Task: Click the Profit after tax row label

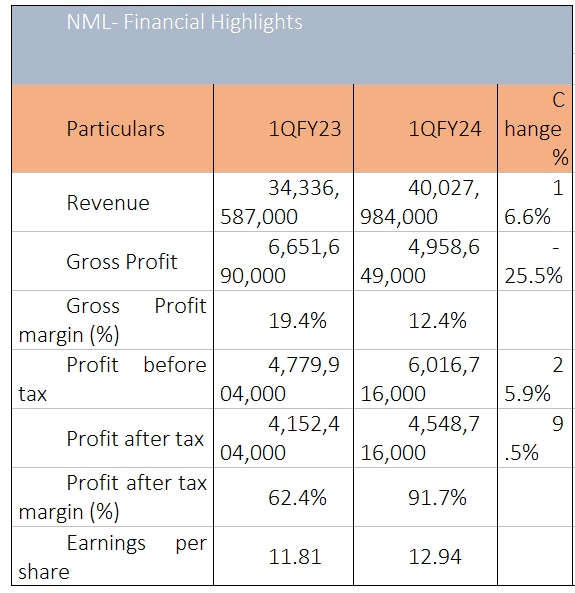Action: [x=135, y=439]
